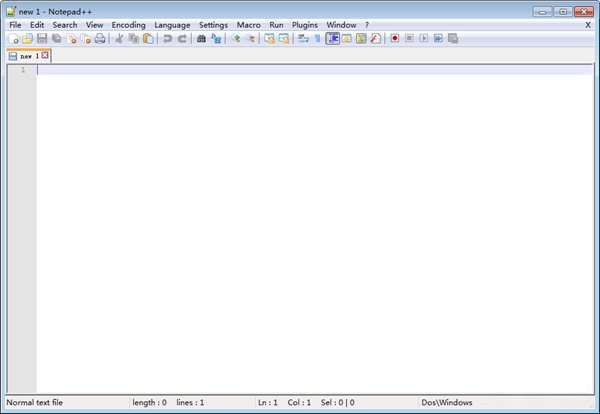Click inside line 1 of the editor
600x414 pixels.
[x=300, y=69]
